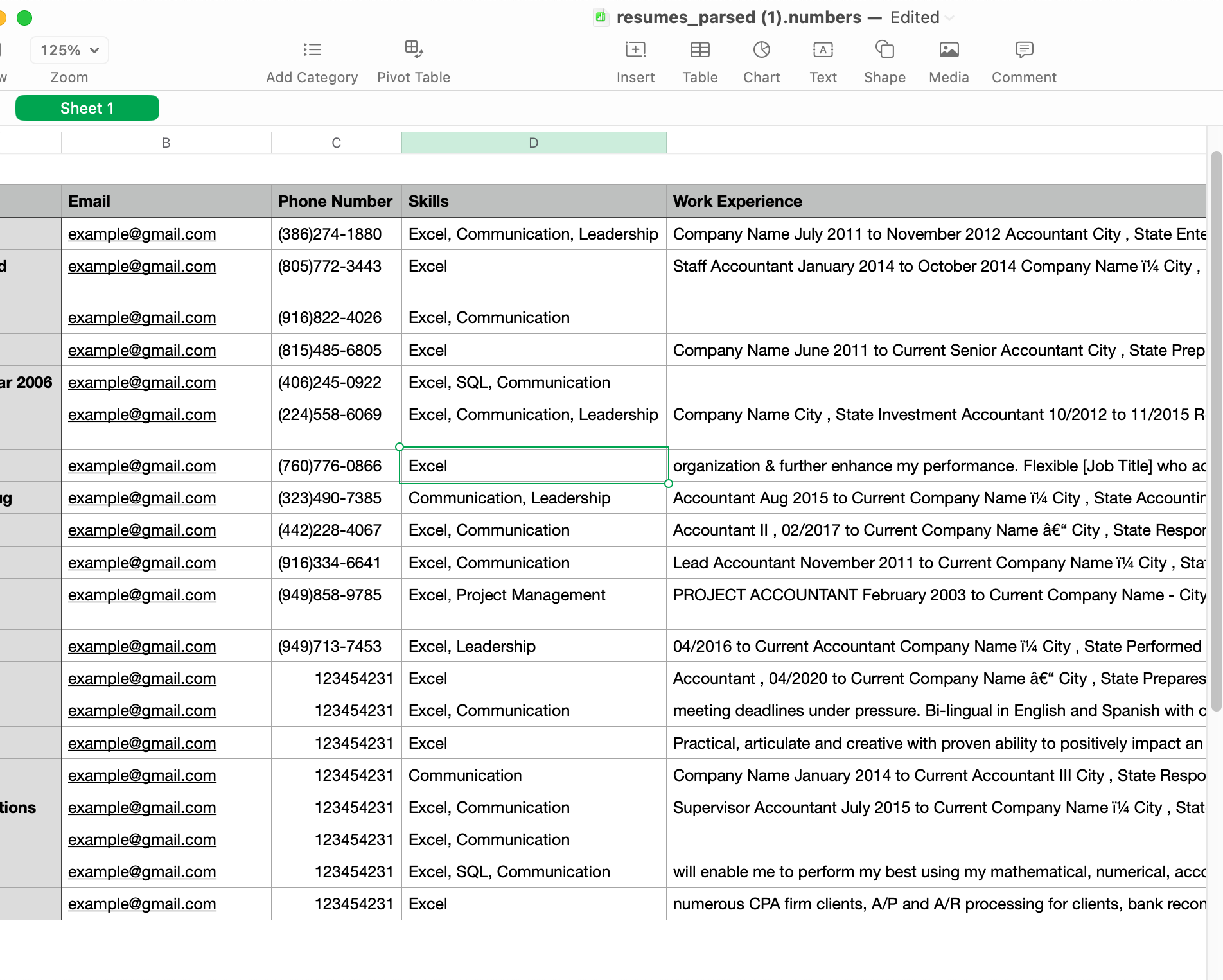Click the Skills header cell
The width and height of the screenshot is (1223, 980).
534,201
